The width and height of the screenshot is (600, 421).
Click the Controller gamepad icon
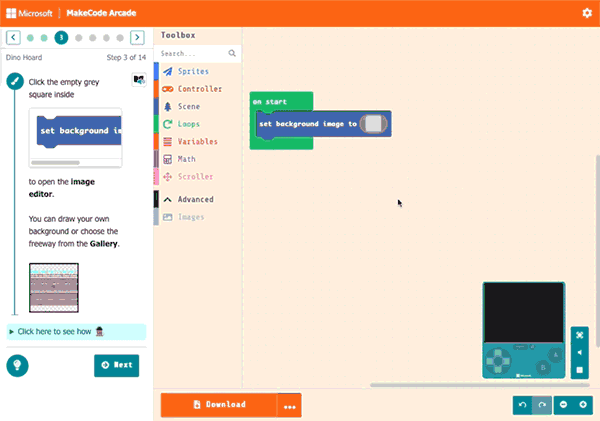click(x=168, y=89)
